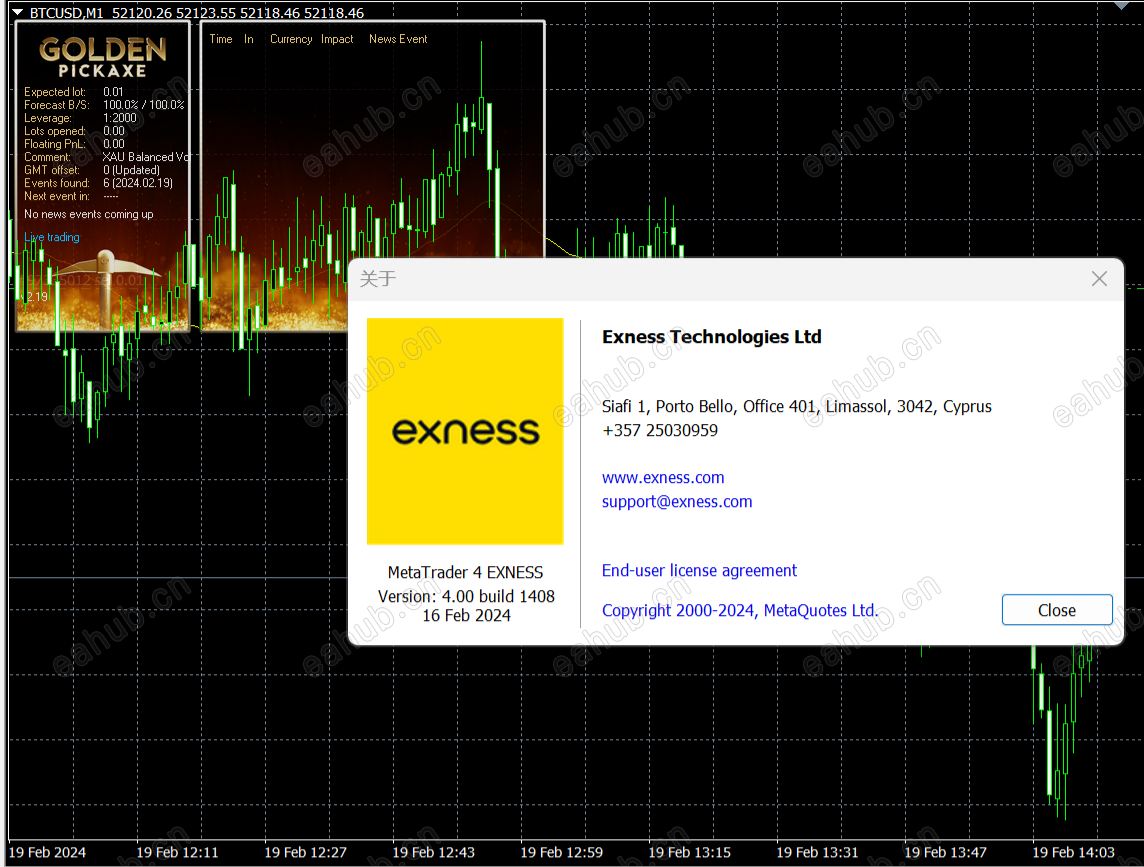Open the support@exness.com email link
1144x867 pixels.
tap(676, 501)
